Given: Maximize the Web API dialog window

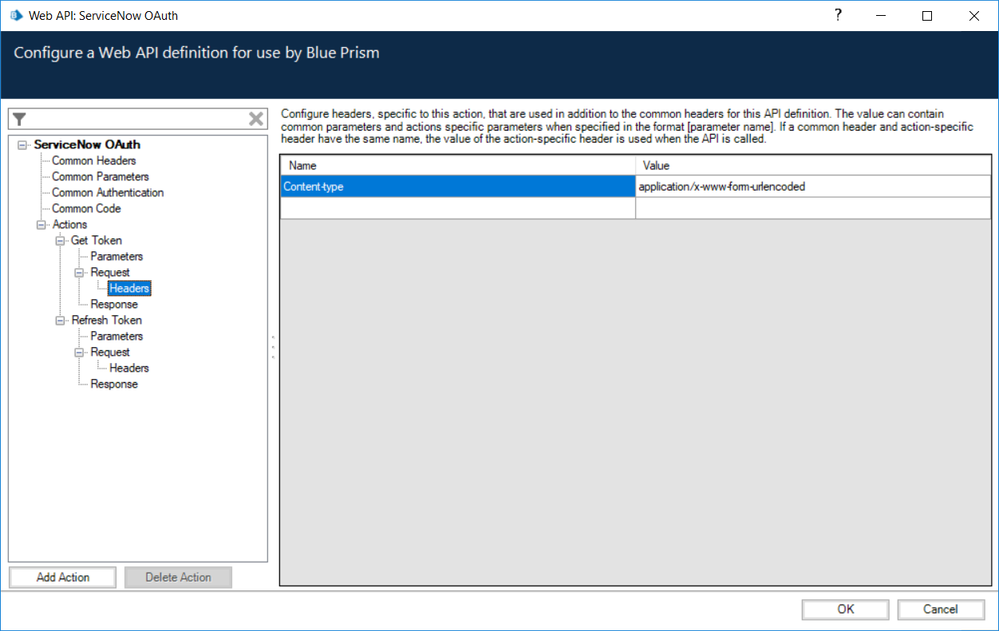Looking at the screenshot, I should coord(927,16).
